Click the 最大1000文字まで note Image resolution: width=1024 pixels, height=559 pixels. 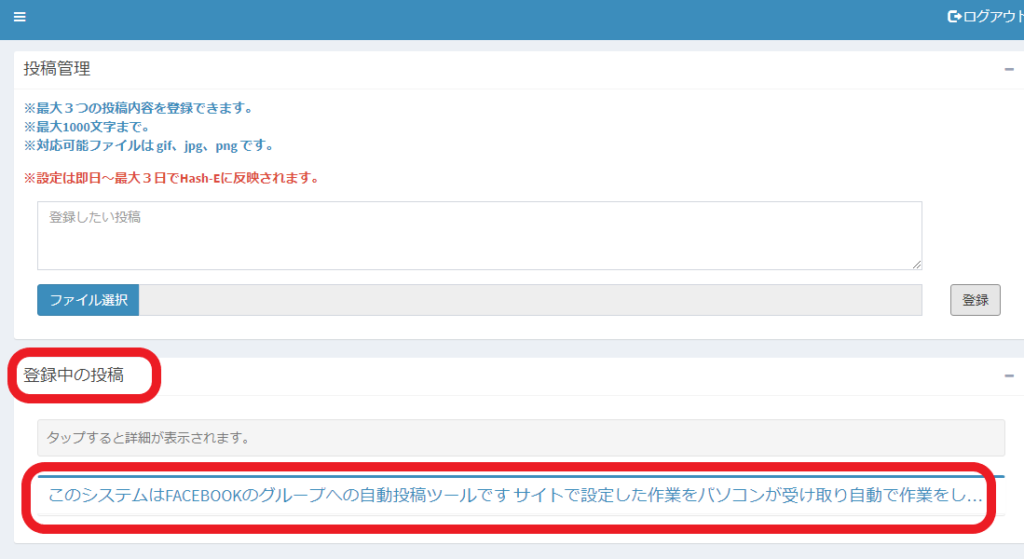click(x=88, y=127)
